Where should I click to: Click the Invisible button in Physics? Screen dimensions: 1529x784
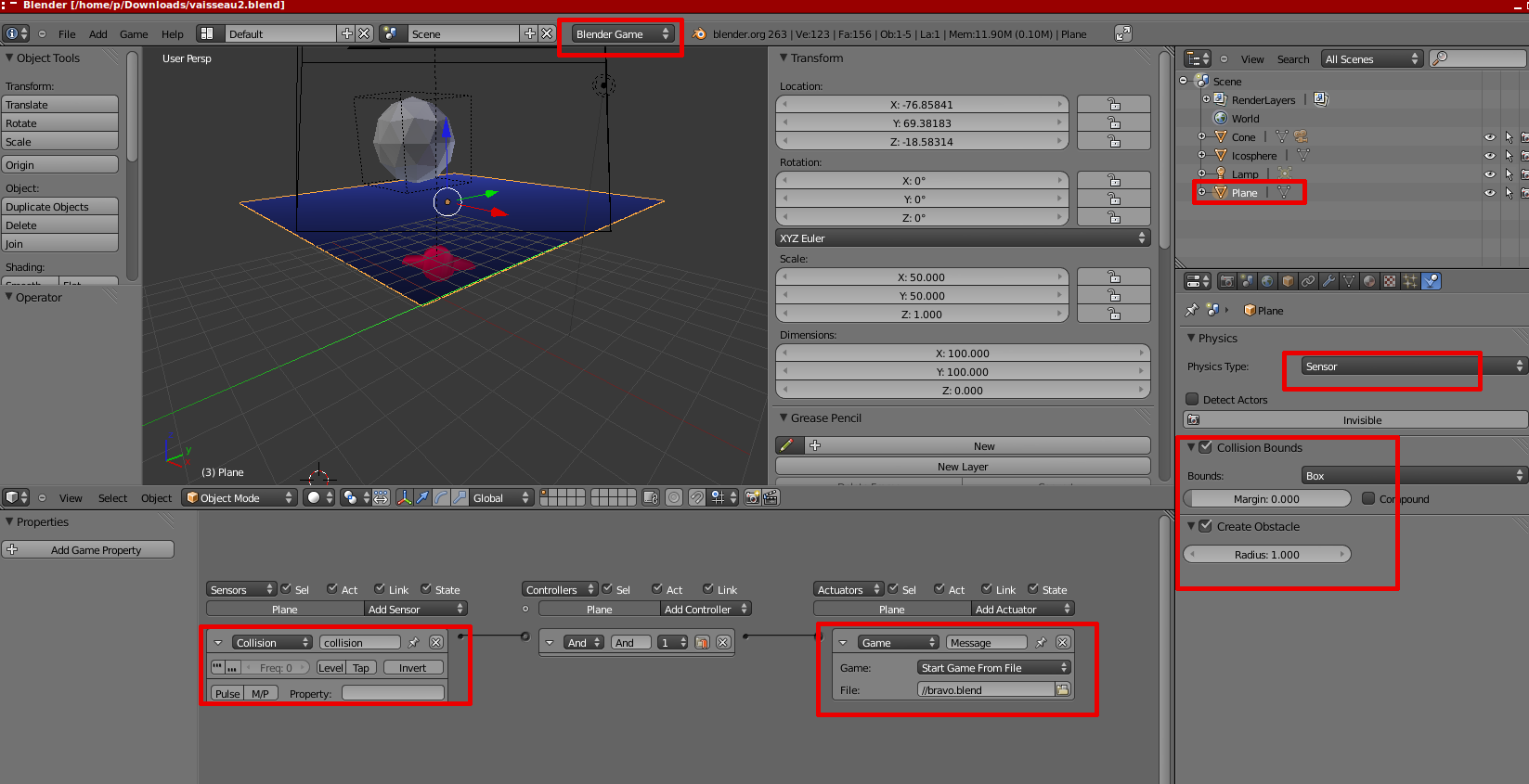[1356, 420]
